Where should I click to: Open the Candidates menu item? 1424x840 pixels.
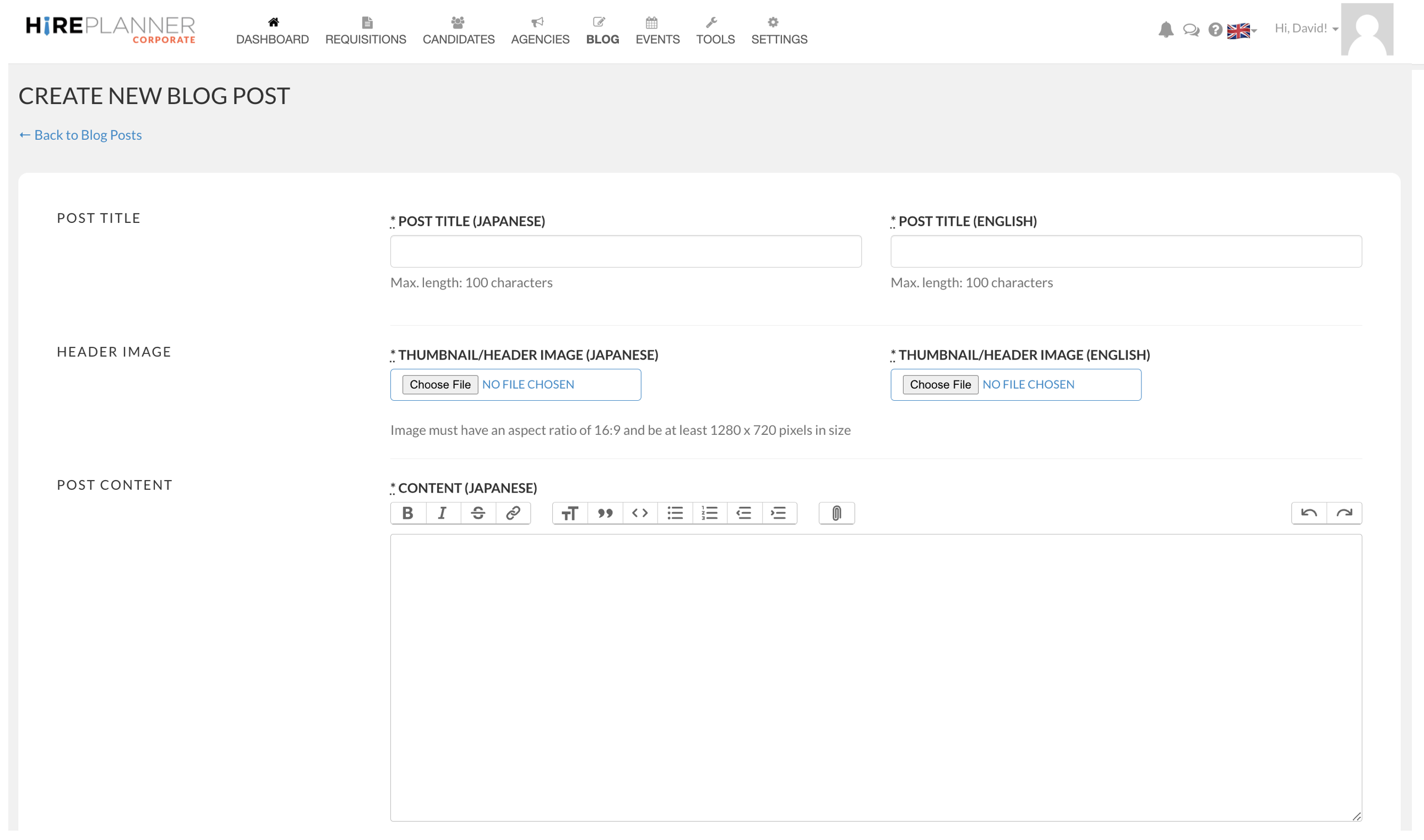(x=458, y=31)
